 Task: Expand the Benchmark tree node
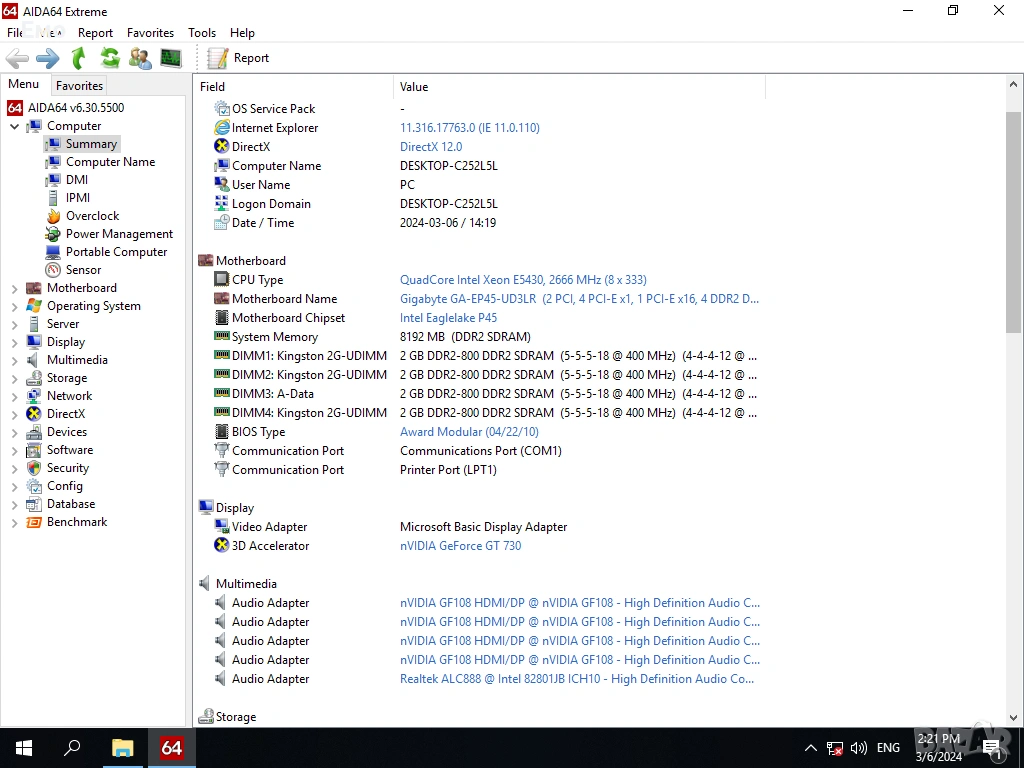14,523
